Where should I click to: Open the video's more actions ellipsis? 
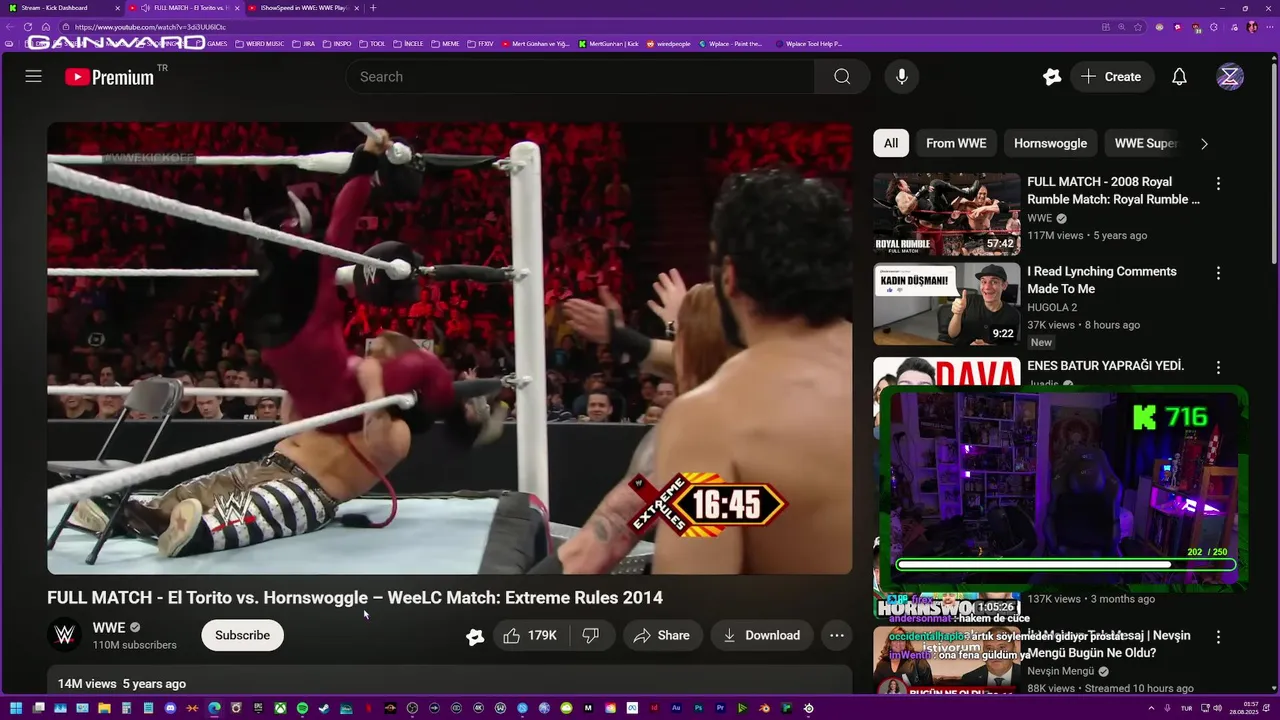[837, 635]
